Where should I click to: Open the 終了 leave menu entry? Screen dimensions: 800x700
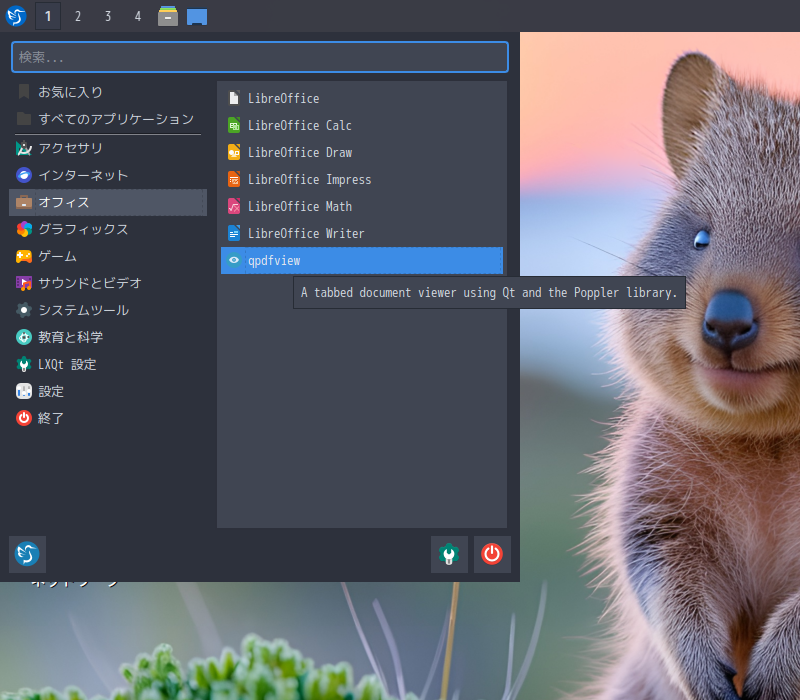51,418
